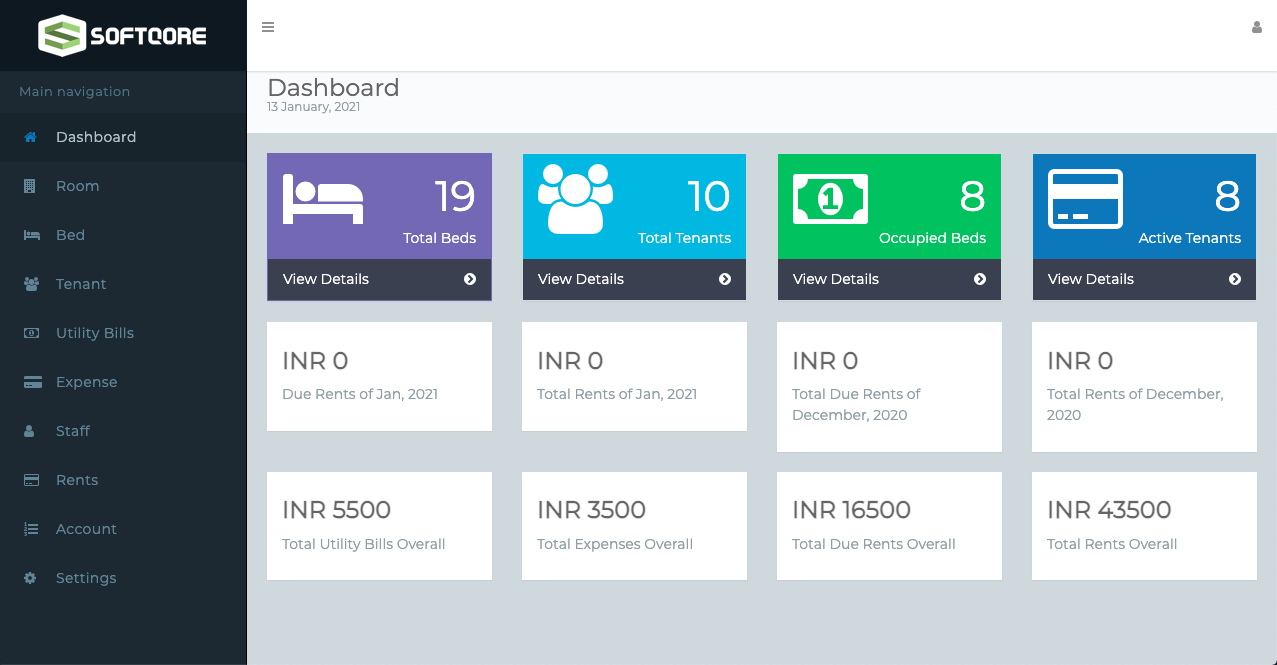
Task: Click the arrow icon on Occupied Beds View Details
Action: pyautogui.click(x=980, y=279)
